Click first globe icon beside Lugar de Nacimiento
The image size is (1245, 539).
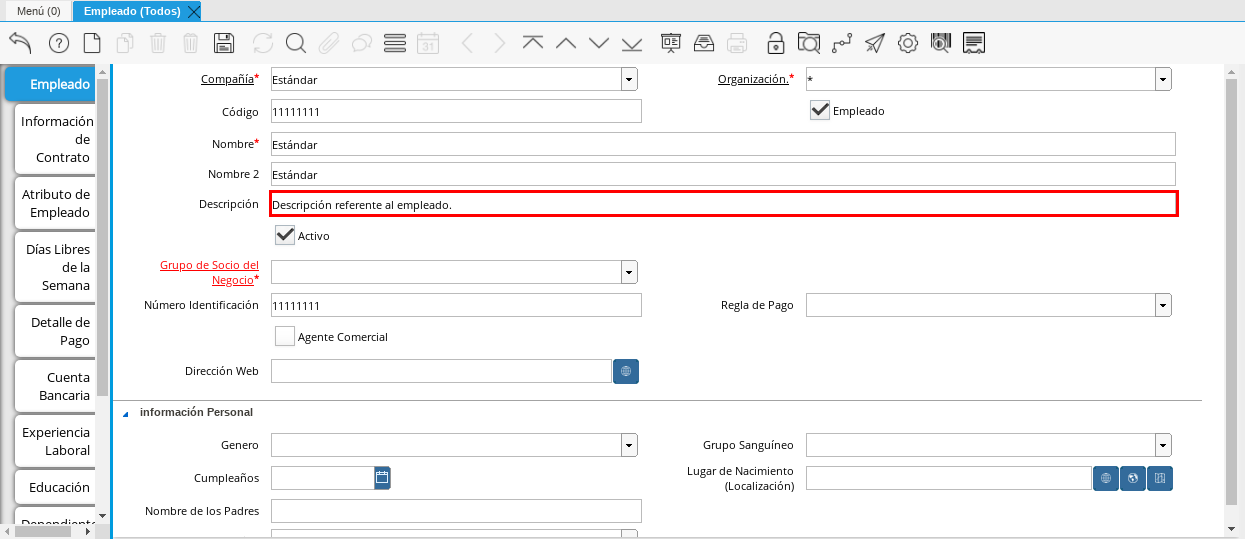coord(1106,478)
